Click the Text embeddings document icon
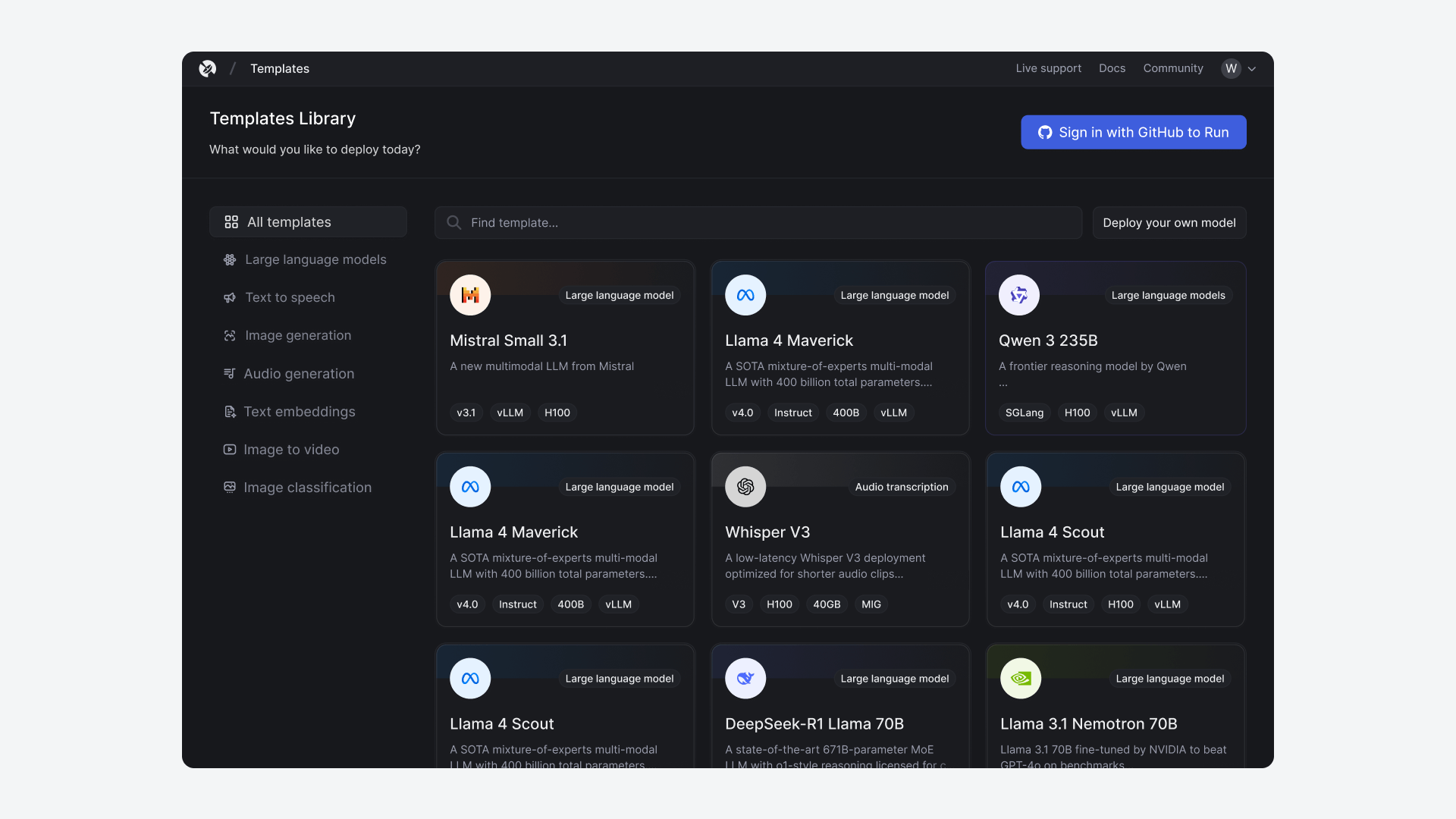 230,412
